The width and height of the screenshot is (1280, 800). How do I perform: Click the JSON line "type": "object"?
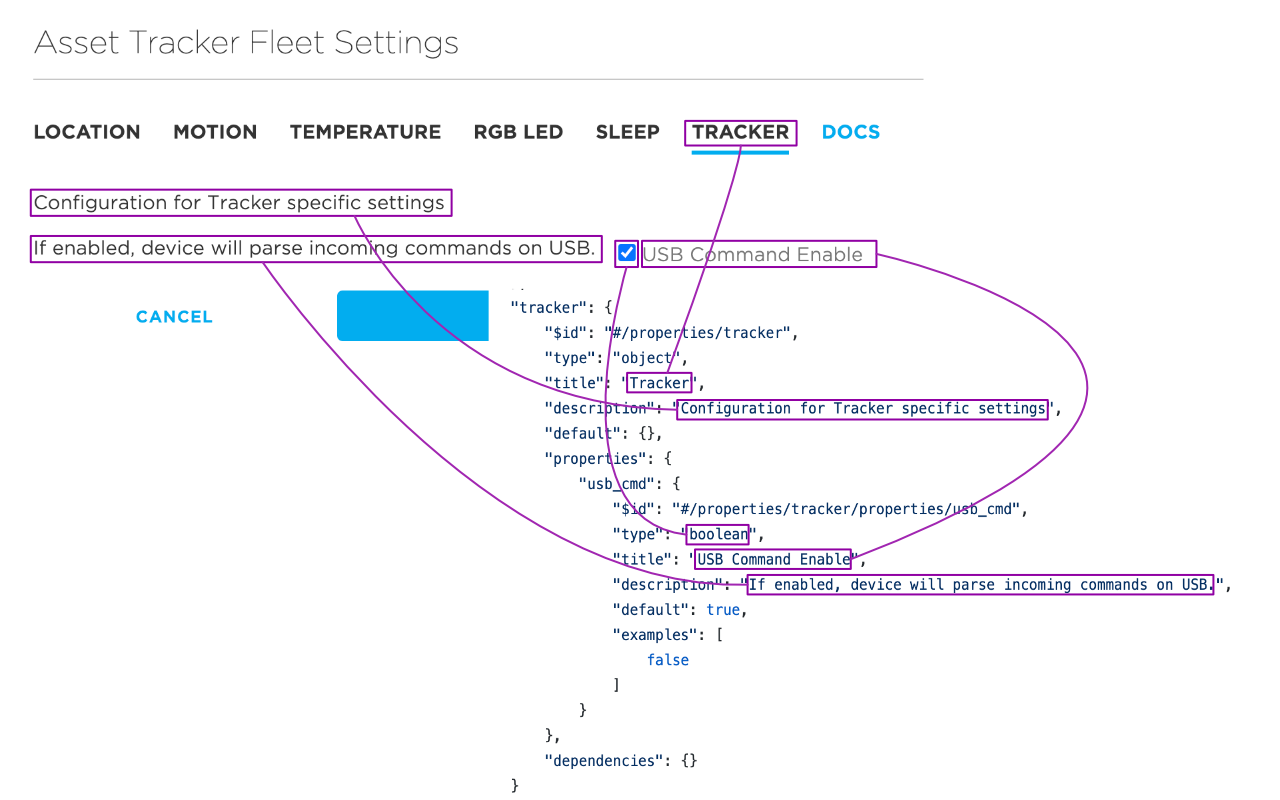pyautogui.click(x=616, y=358)
